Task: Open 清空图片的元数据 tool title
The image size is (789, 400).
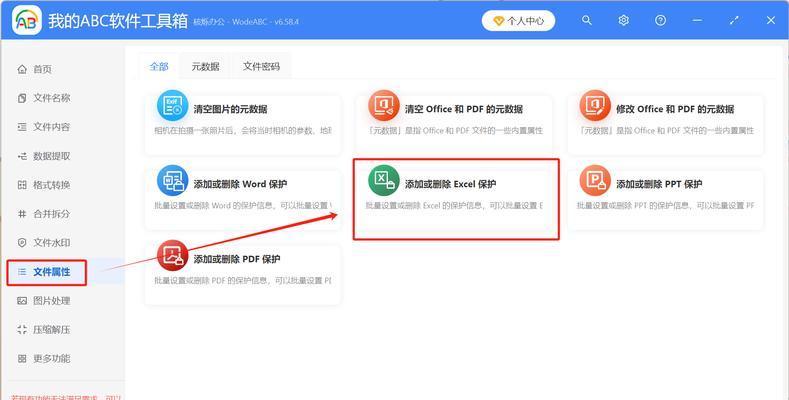Action: click(230, 109)
